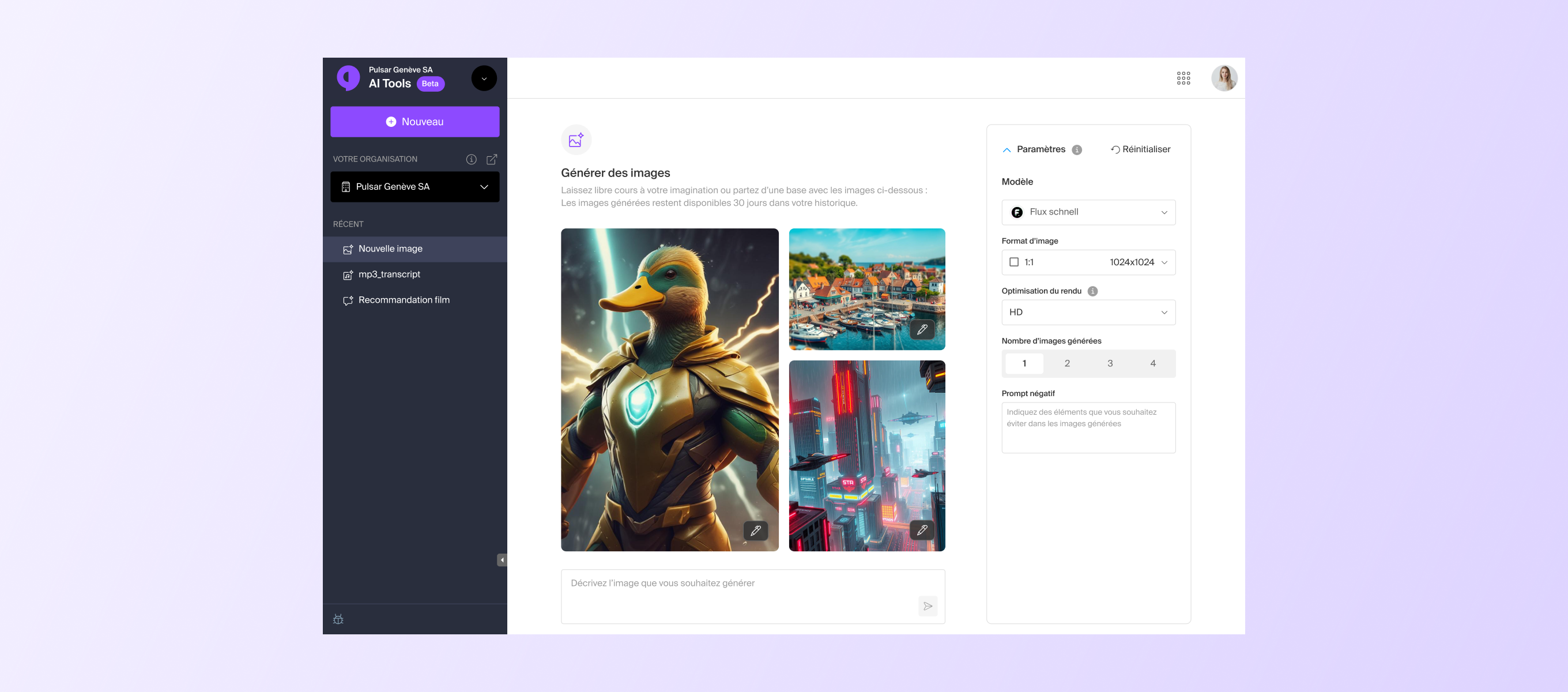Image resolution: width=1568 pixels, height=692 pixels.
Task: Click the VOTRE ORGANISATION heading
Action: 375,159
